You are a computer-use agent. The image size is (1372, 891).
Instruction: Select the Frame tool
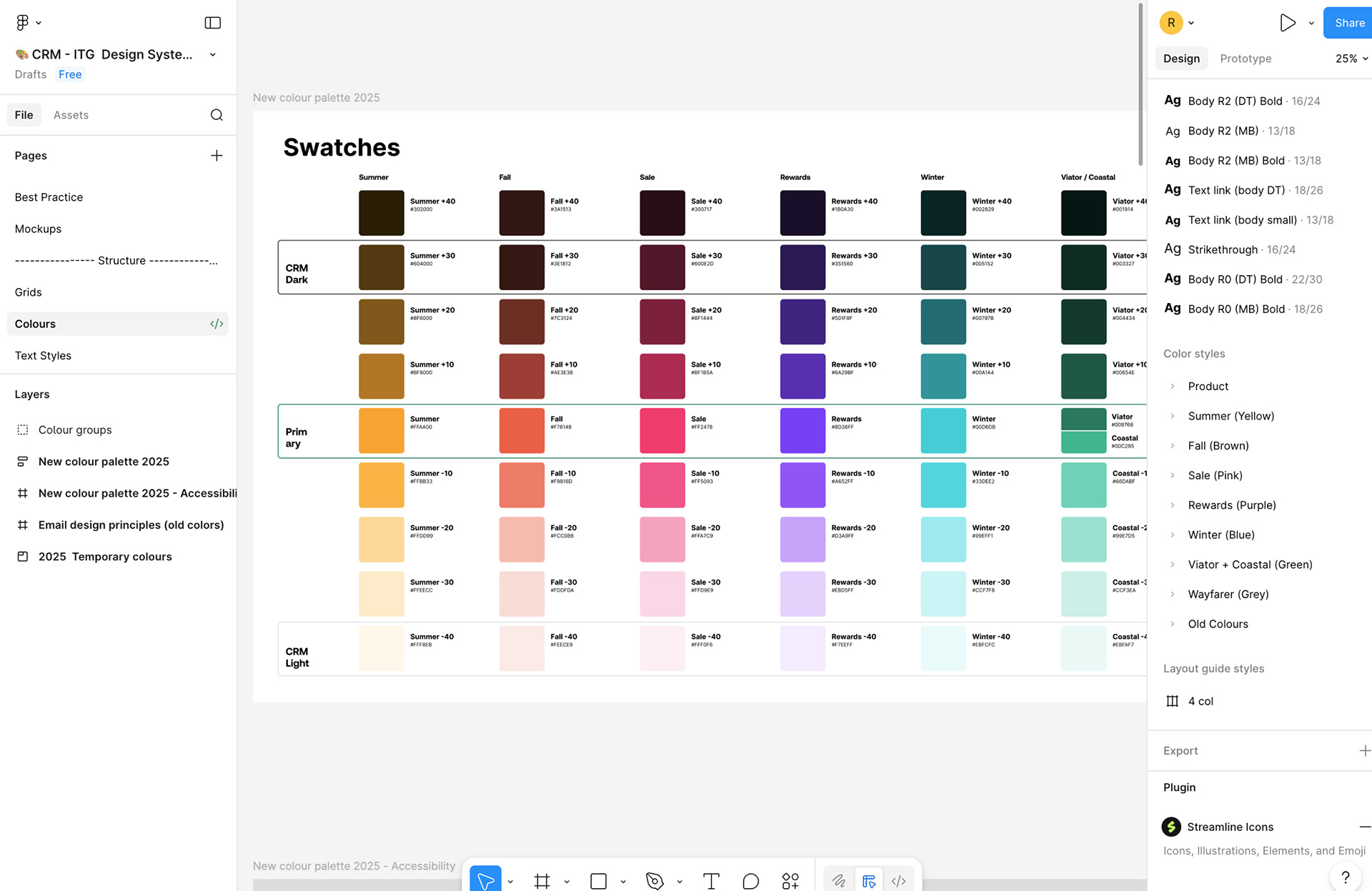[542, 880]
